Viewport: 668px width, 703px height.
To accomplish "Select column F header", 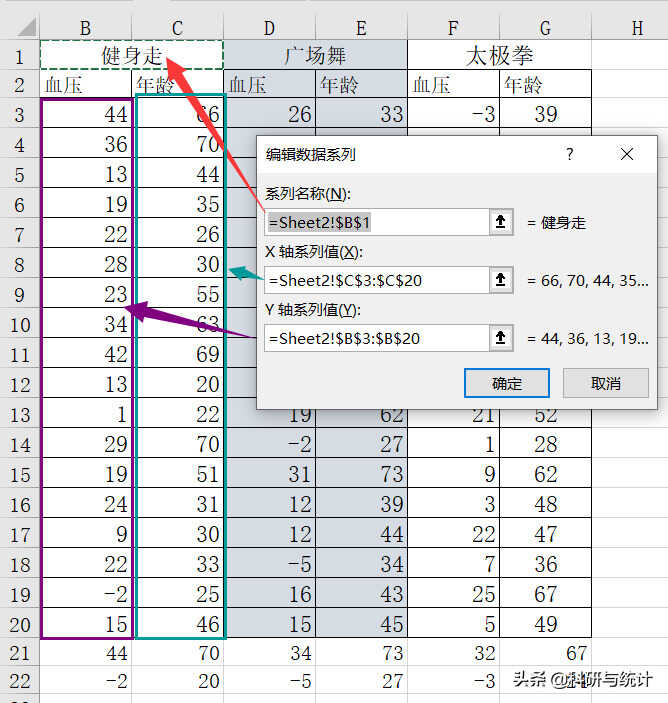I will tap(453, 28).
